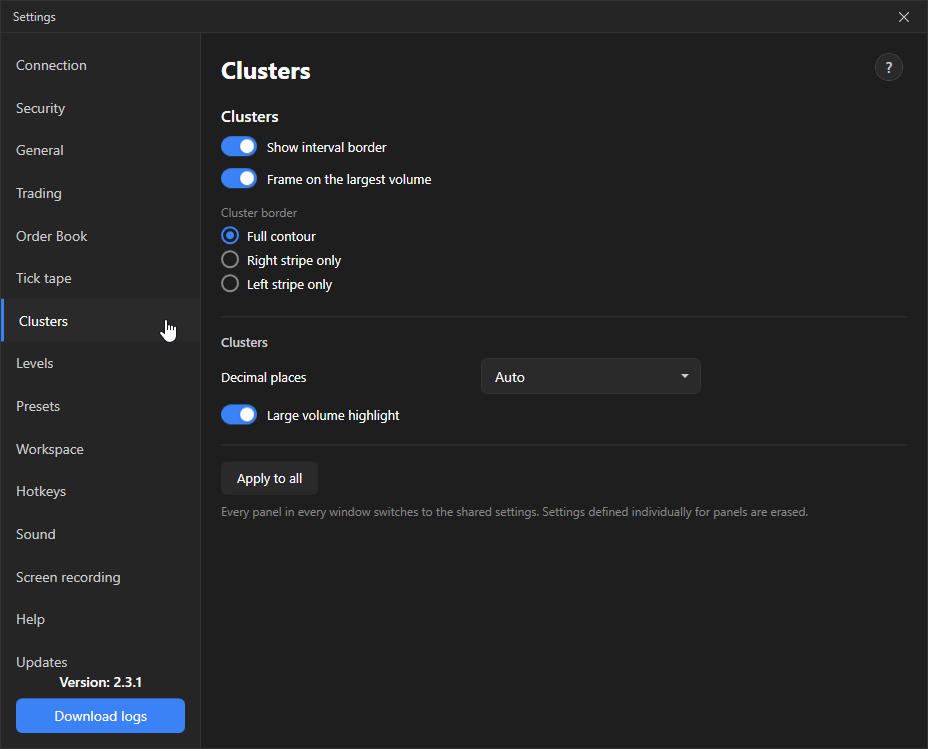928x749 pixels.
Task: Open Presets section
Action: point(101,406)
